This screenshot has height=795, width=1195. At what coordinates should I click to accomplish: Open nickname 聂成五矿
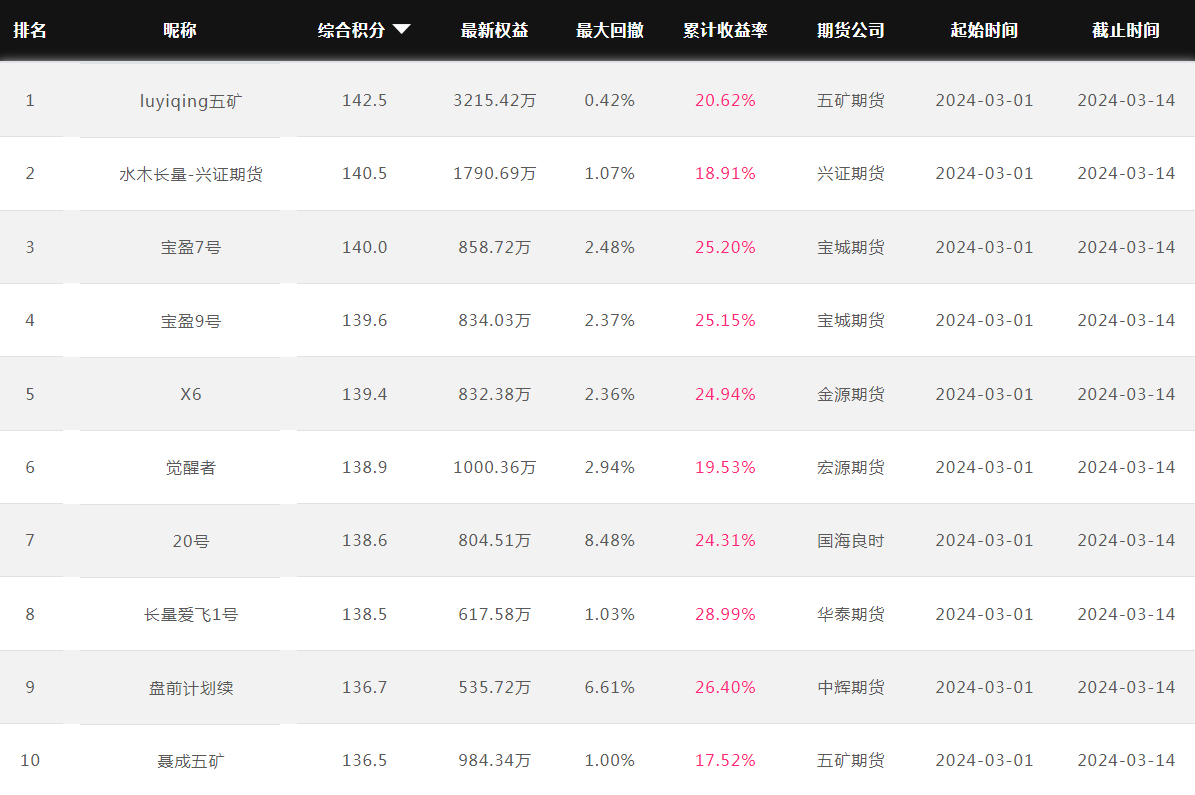click(x=191, y=761)
